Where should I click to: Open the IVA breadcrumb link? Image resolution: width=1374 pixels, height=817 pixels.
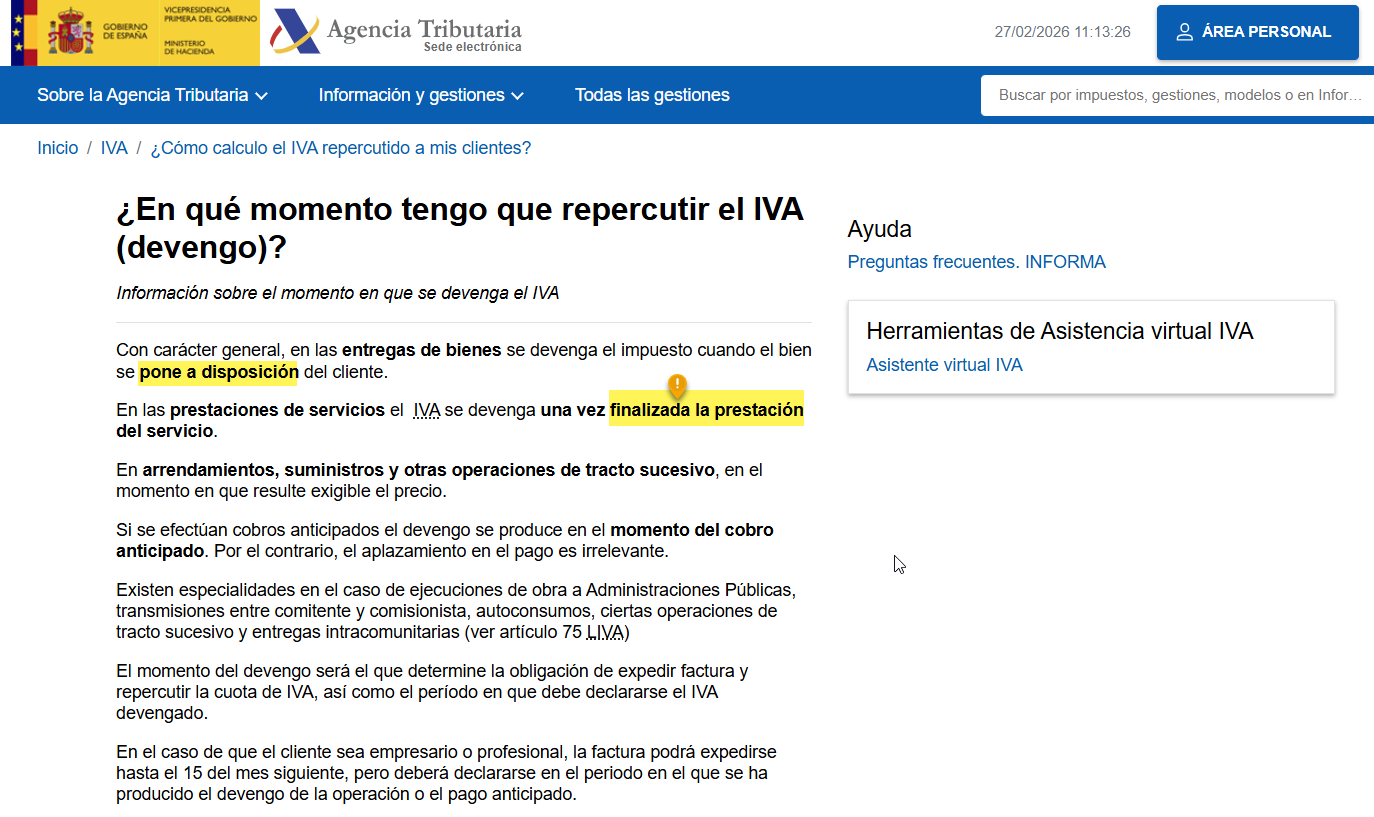coord(114,148)
